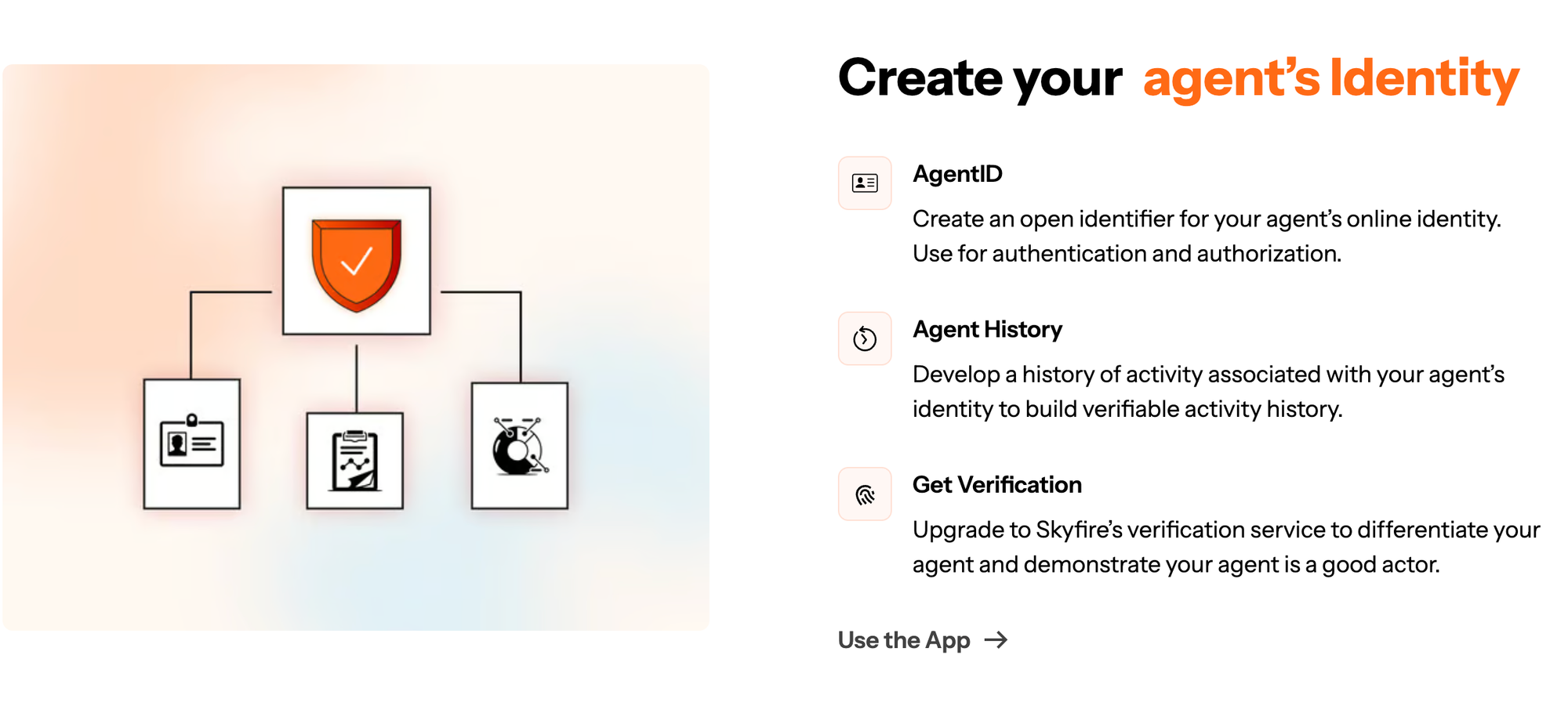Image resolution: width=1568 pixels, height=713 pixels.
Task: Click the ID badge illustration box
Action: pos(192,443)
